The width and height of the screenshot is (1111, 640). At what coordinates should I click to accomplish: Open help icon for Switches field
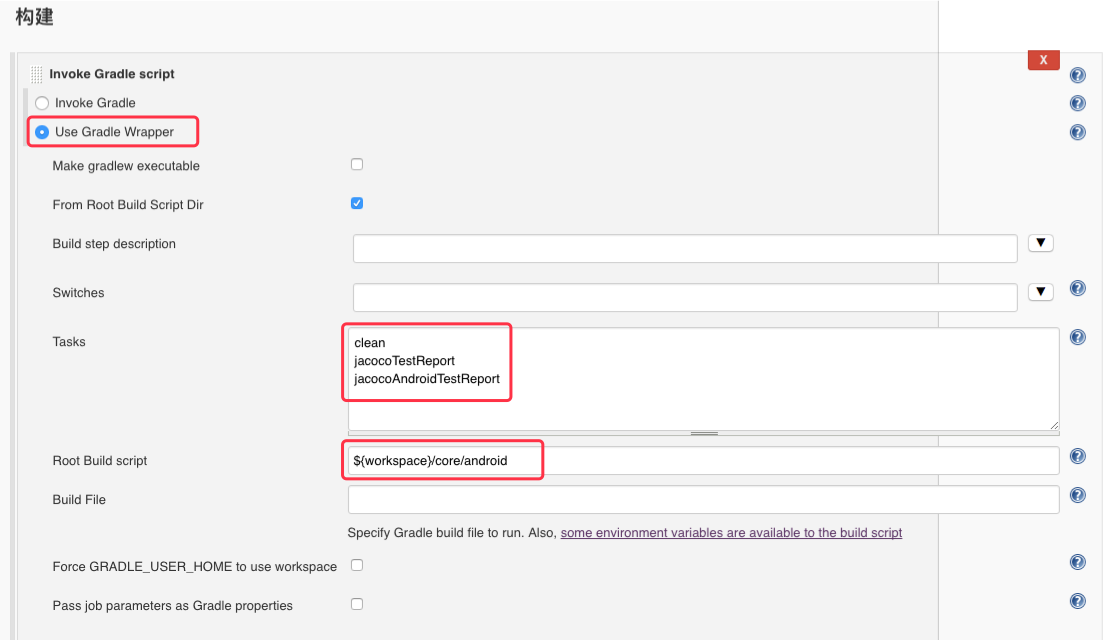(x=1077, y=288)
